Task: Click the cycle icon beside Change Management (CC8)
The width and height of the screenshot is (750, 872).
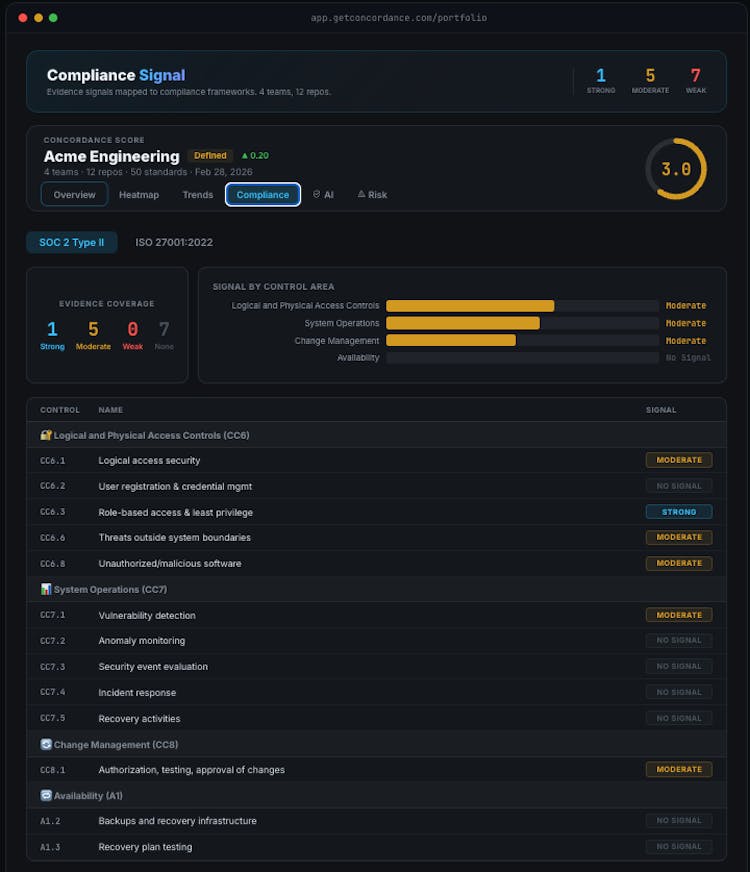Action: tap(45, 745)
